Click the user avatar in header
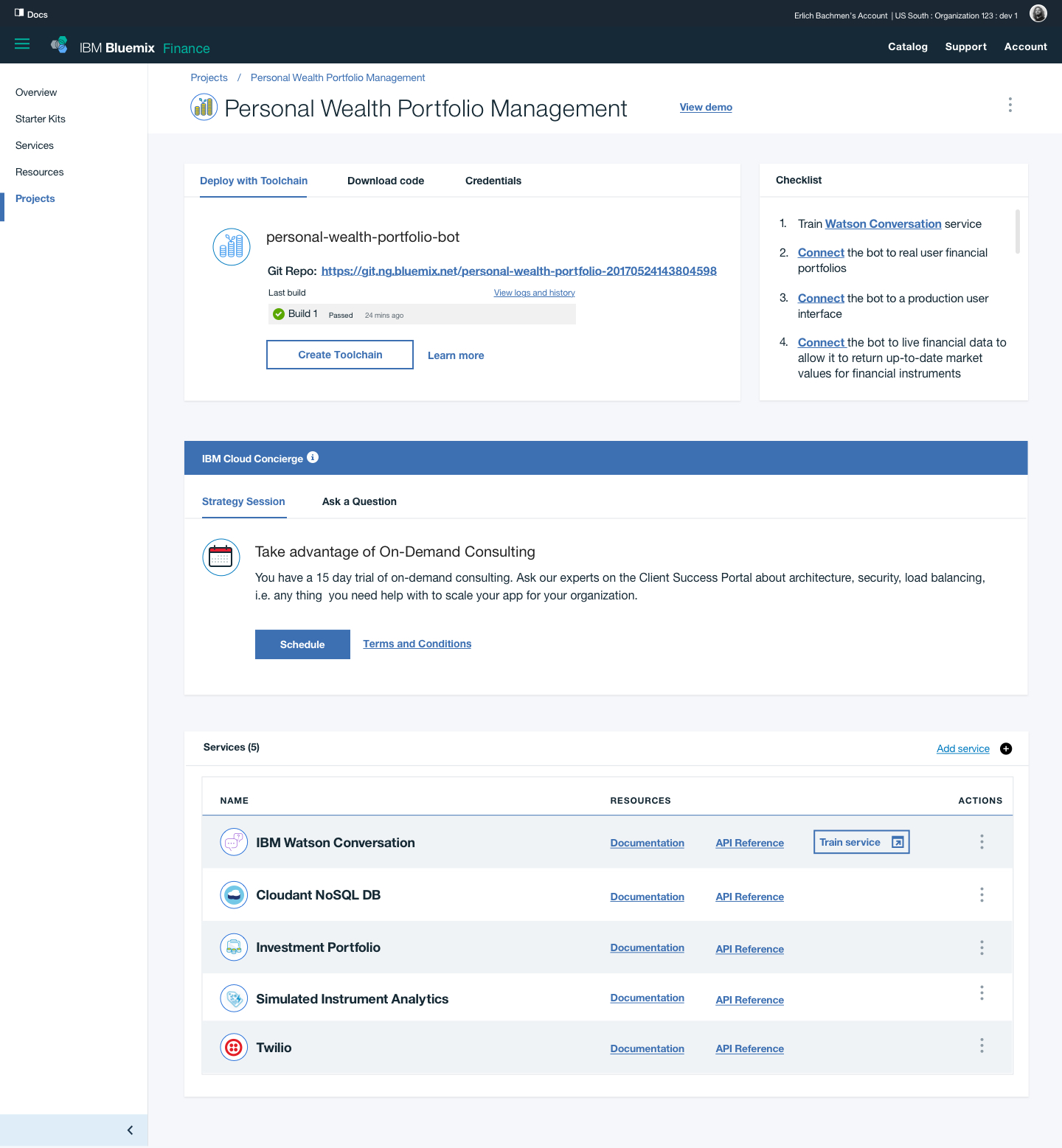 [1038, 14]
